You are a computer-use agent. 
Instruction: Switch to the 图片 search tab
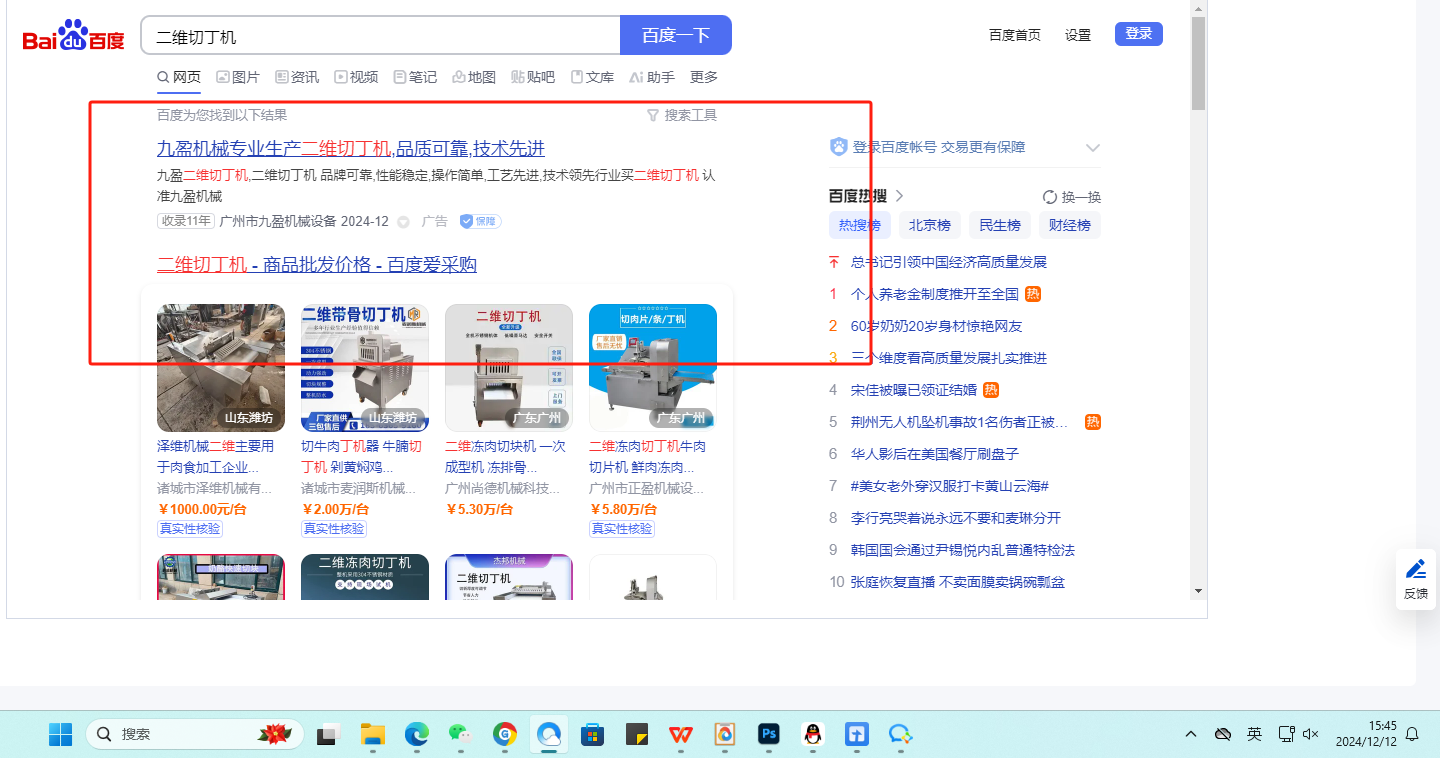coord(238,77)
